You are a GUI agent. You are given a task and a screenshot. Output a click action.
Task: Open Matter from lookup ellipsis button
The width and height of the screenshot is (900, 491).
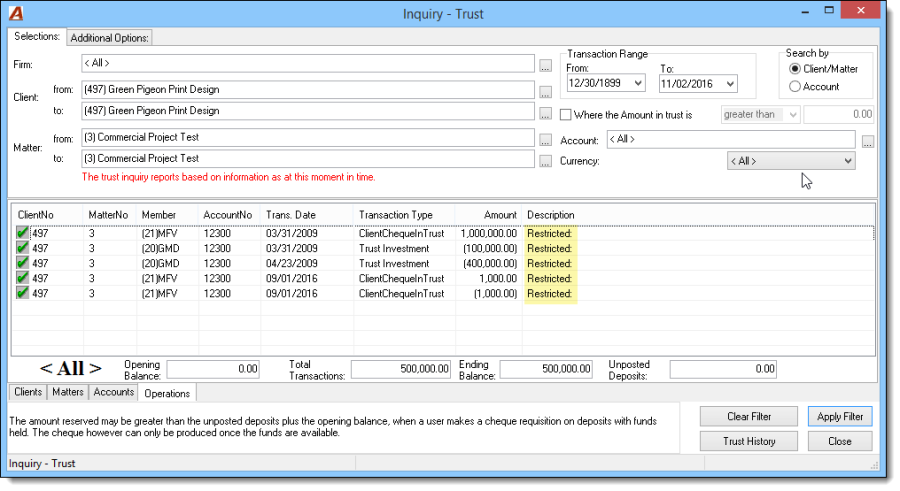545,140
